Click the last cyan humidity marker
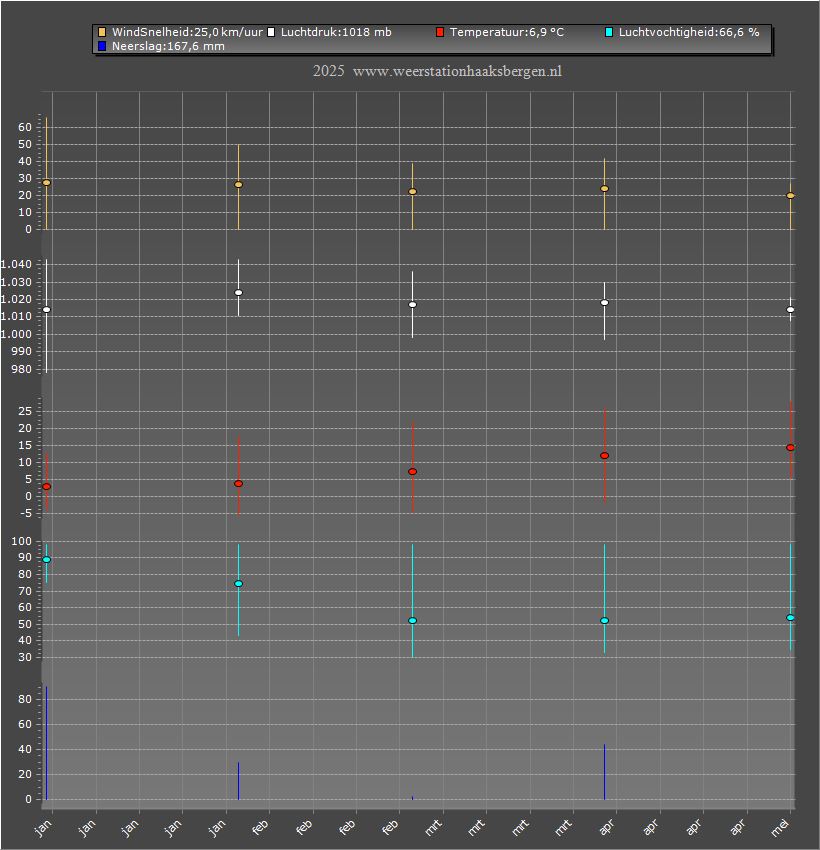The height and width of the screenshot is (850, 820). coord(790,617)
